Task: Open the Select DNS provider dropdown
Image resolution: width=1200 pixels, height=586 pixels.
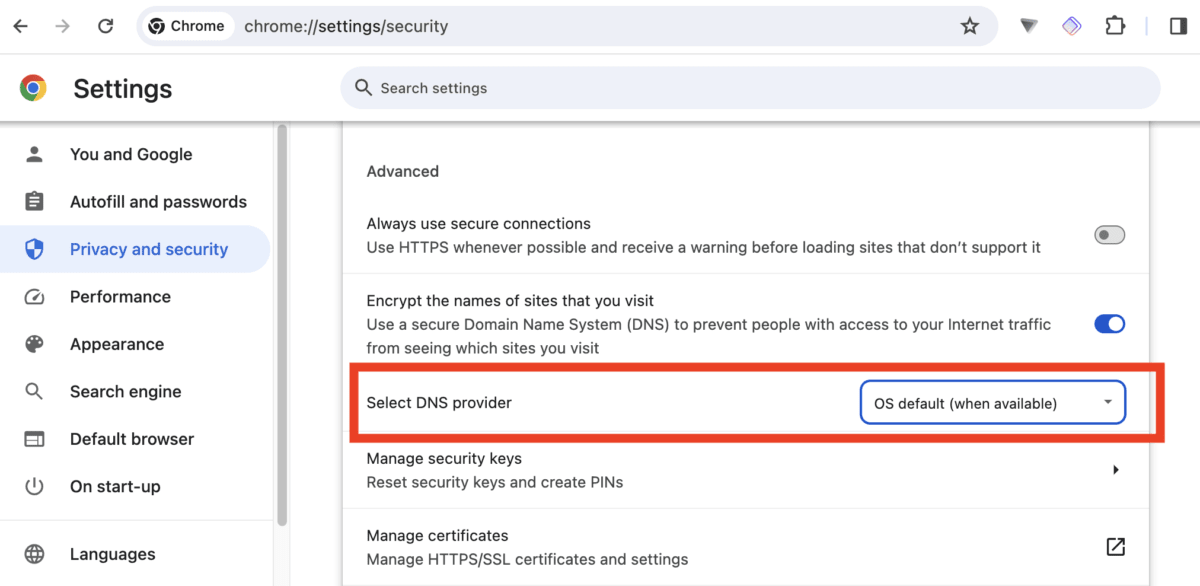Action: (x=993, y=403)
